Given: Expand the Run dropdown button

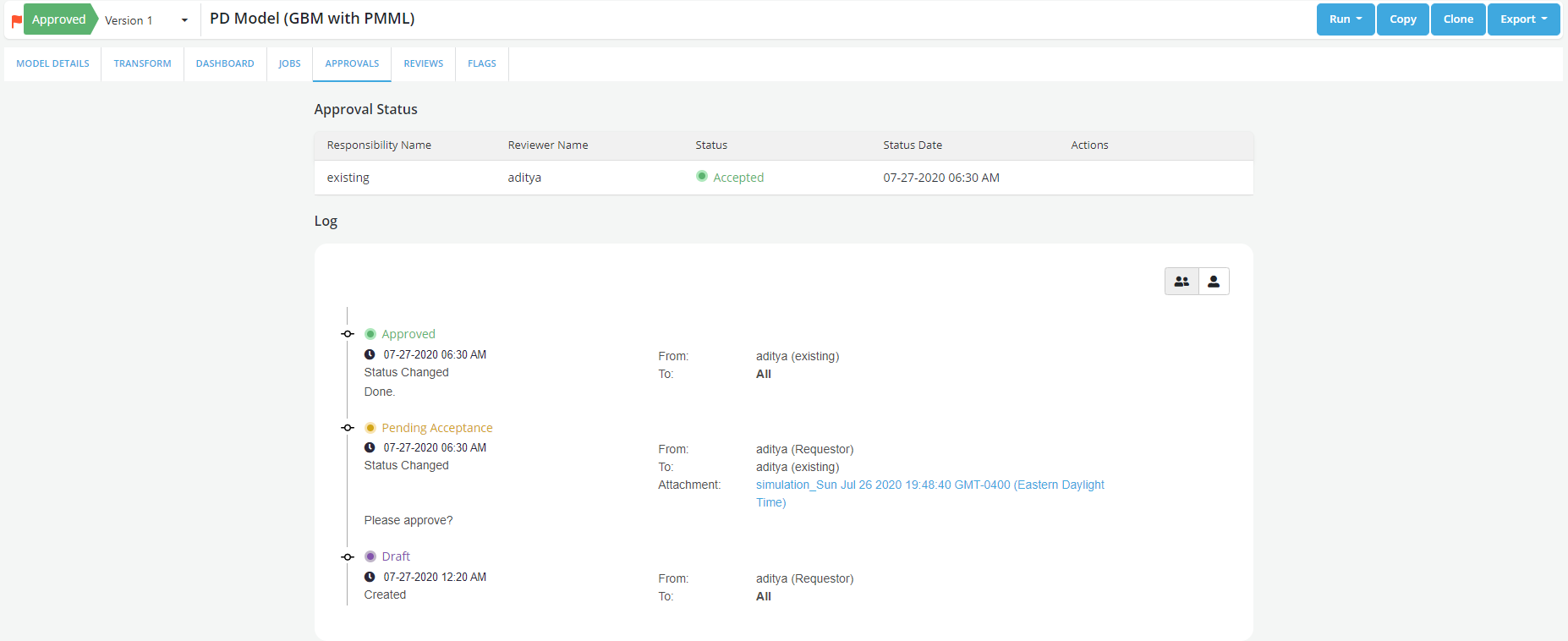Looking at the screenshot, I should click(x=1345, y=19).
